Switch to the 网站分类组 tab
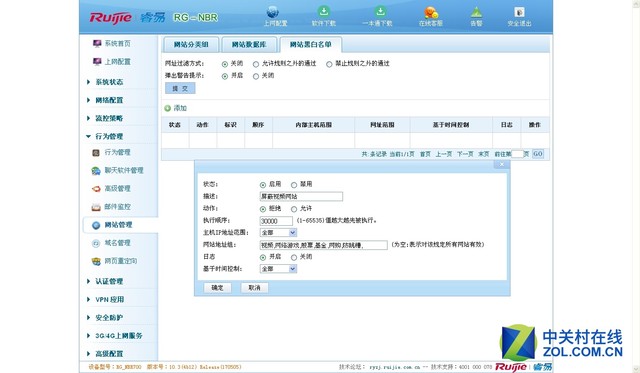The width and height of the screenshot is (640, 373). pos(191,44)
